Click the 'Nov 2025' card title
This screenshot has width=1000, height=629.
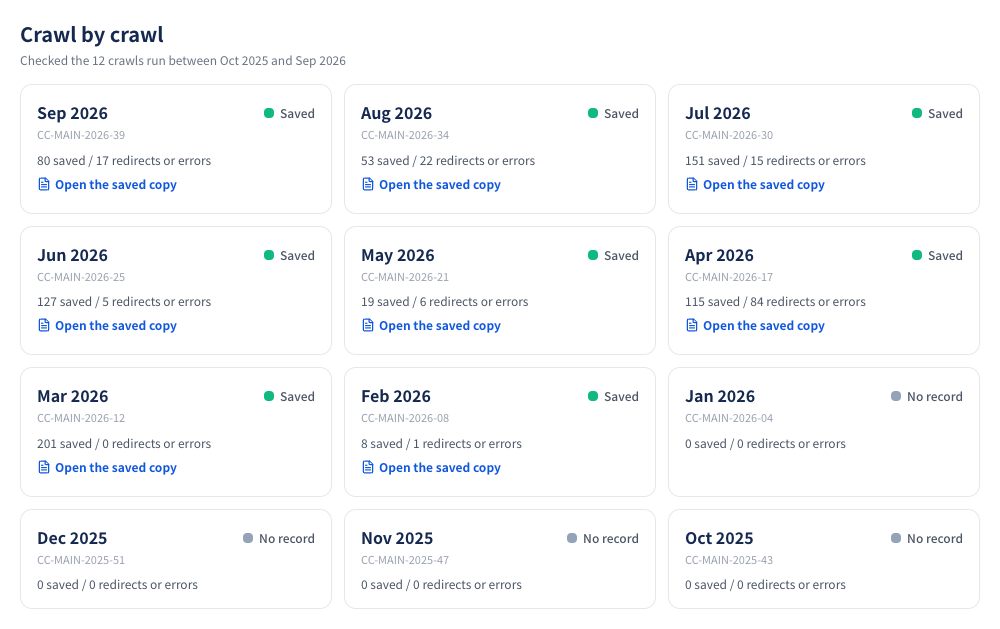coord(397,538)
